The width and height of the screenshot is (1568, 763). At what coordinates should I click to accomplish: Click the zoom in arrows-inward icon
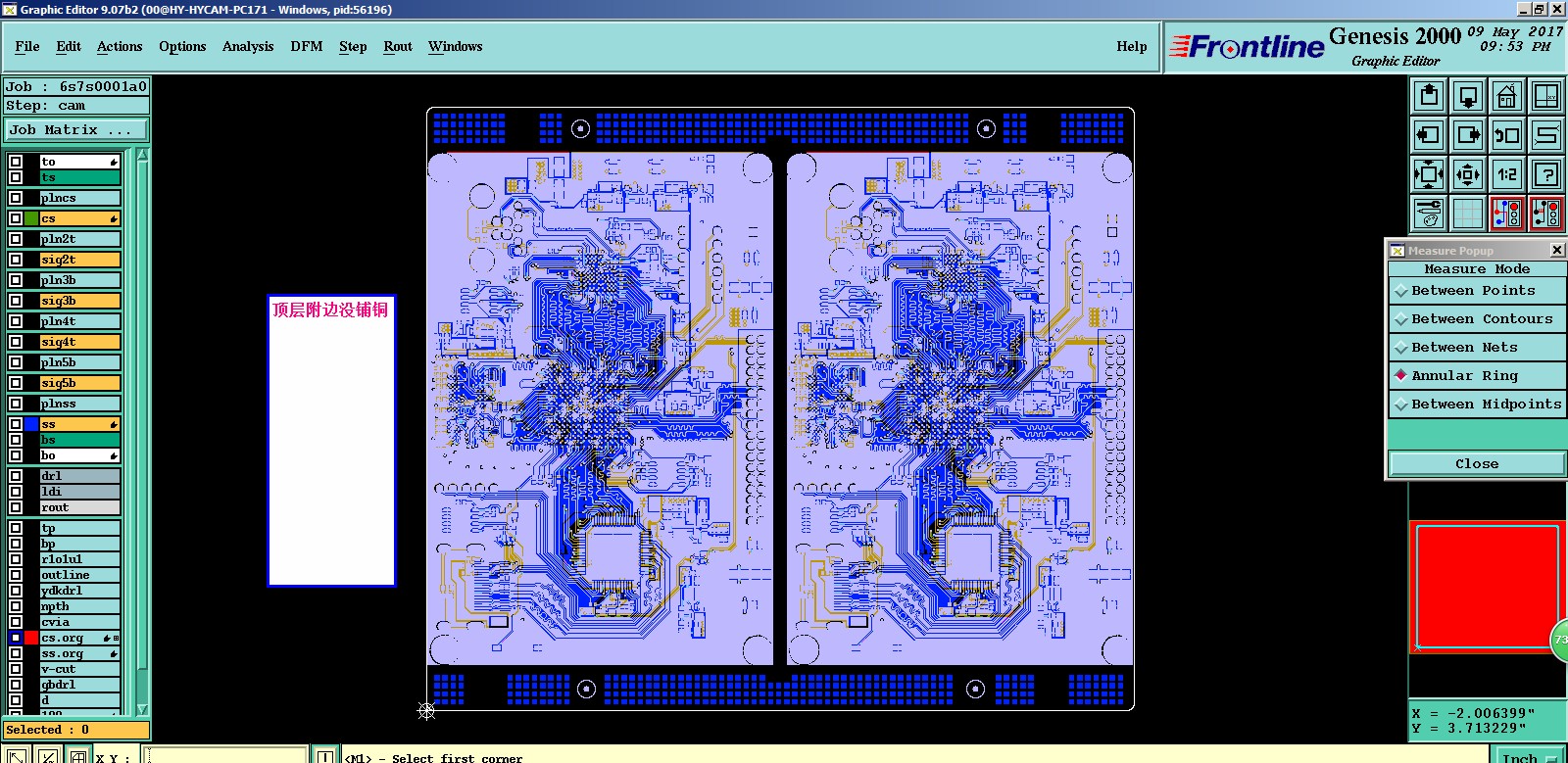pos(1429,174)
